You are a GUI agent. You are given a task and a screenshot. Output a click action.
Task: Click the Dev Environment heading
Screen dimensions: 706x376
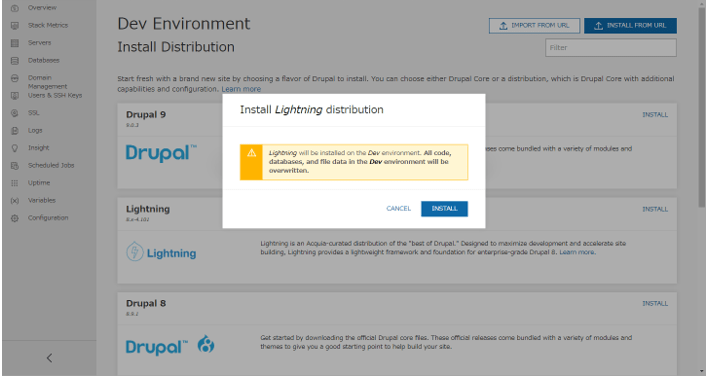coord(184,23)
